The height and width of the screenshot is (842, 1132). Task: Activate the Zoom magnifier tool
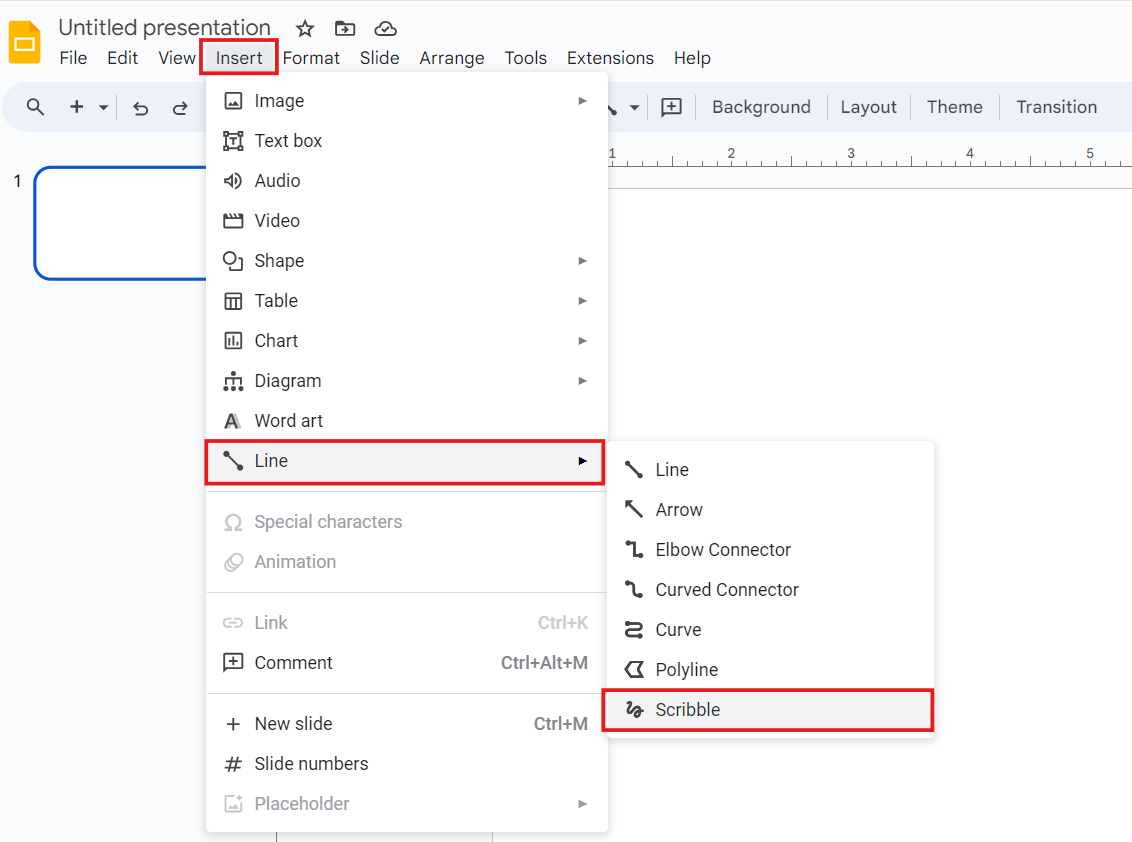[x=35, y=106]
